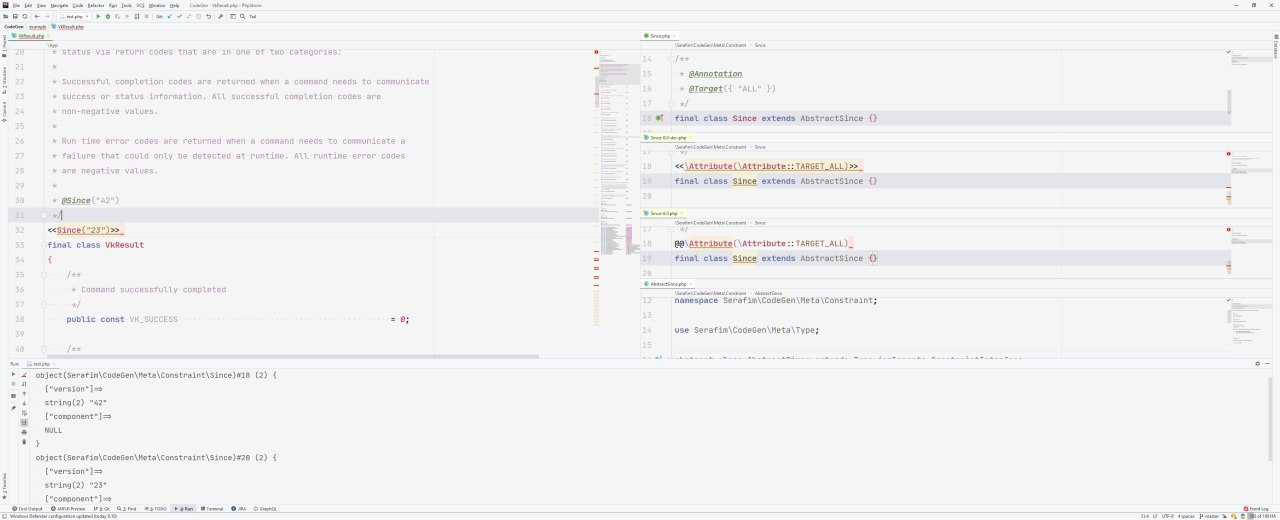
Task: Toggle scroll-to-end in the Run console
Action: (24, 422)
